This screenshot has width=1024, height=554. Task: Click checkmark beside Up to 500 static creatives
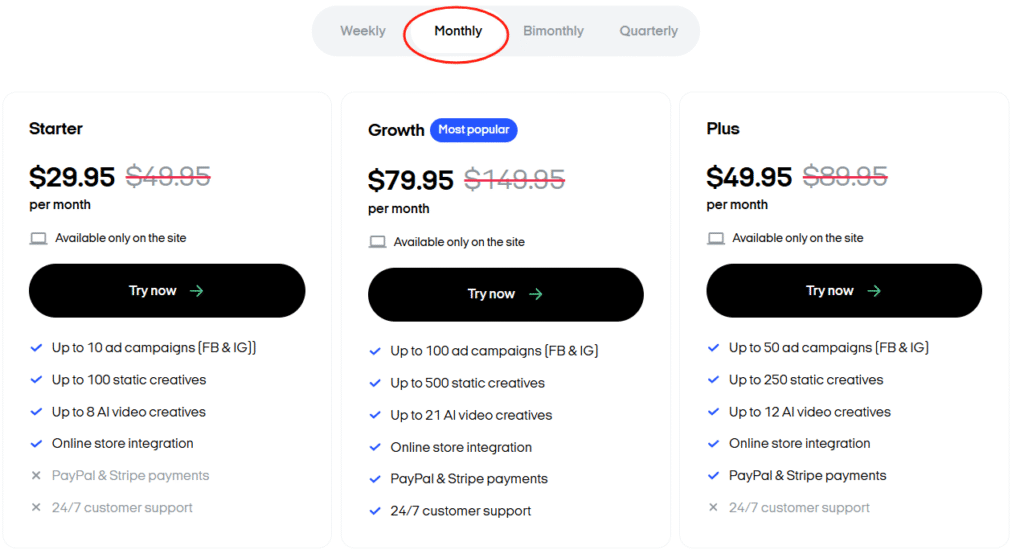tap(375, 383)
